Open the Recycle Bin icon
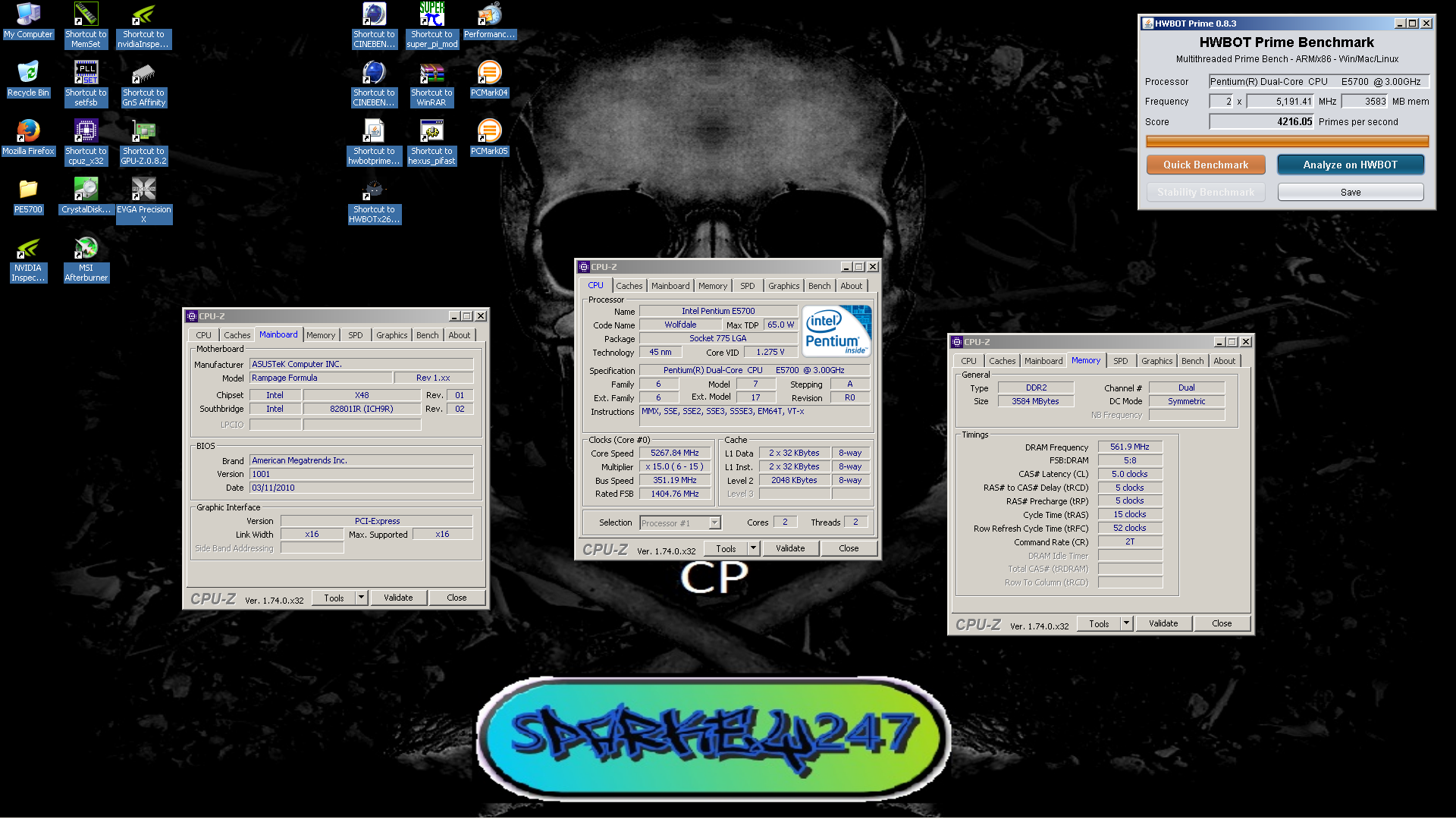 pyautogui.click(x=28, y=79)
